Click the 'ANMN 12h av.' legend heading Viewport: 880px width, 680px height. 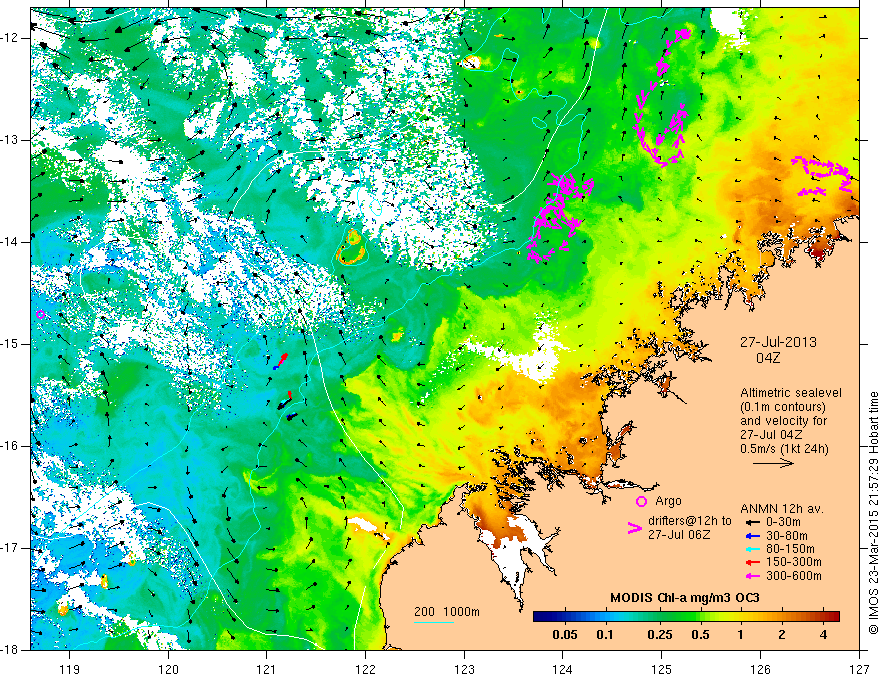[782, 509]
